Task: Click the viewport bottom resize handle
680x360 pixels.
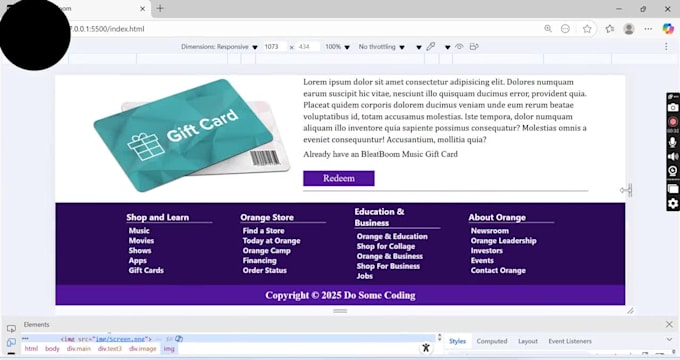Action: coord(340,311)
